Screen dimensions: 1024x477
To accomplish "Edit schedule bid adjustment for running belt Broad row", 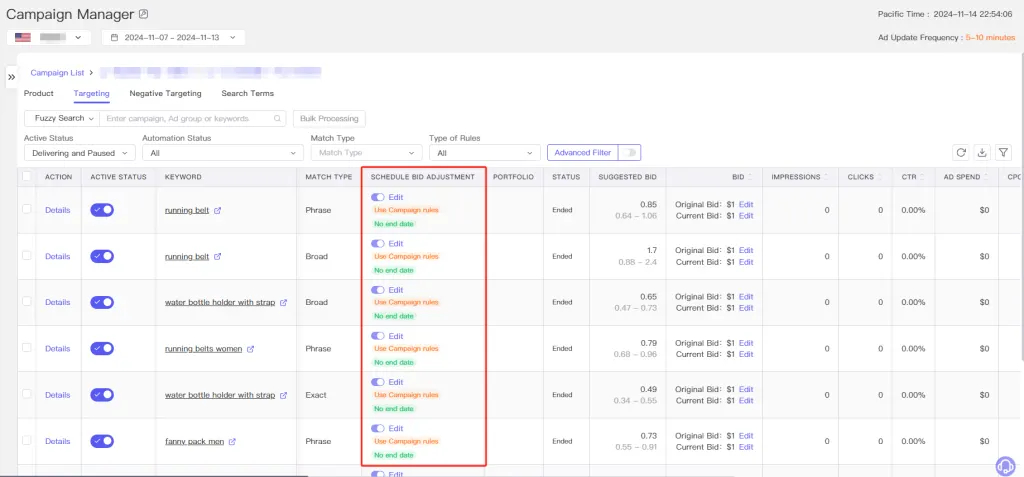I will [396, 243].
